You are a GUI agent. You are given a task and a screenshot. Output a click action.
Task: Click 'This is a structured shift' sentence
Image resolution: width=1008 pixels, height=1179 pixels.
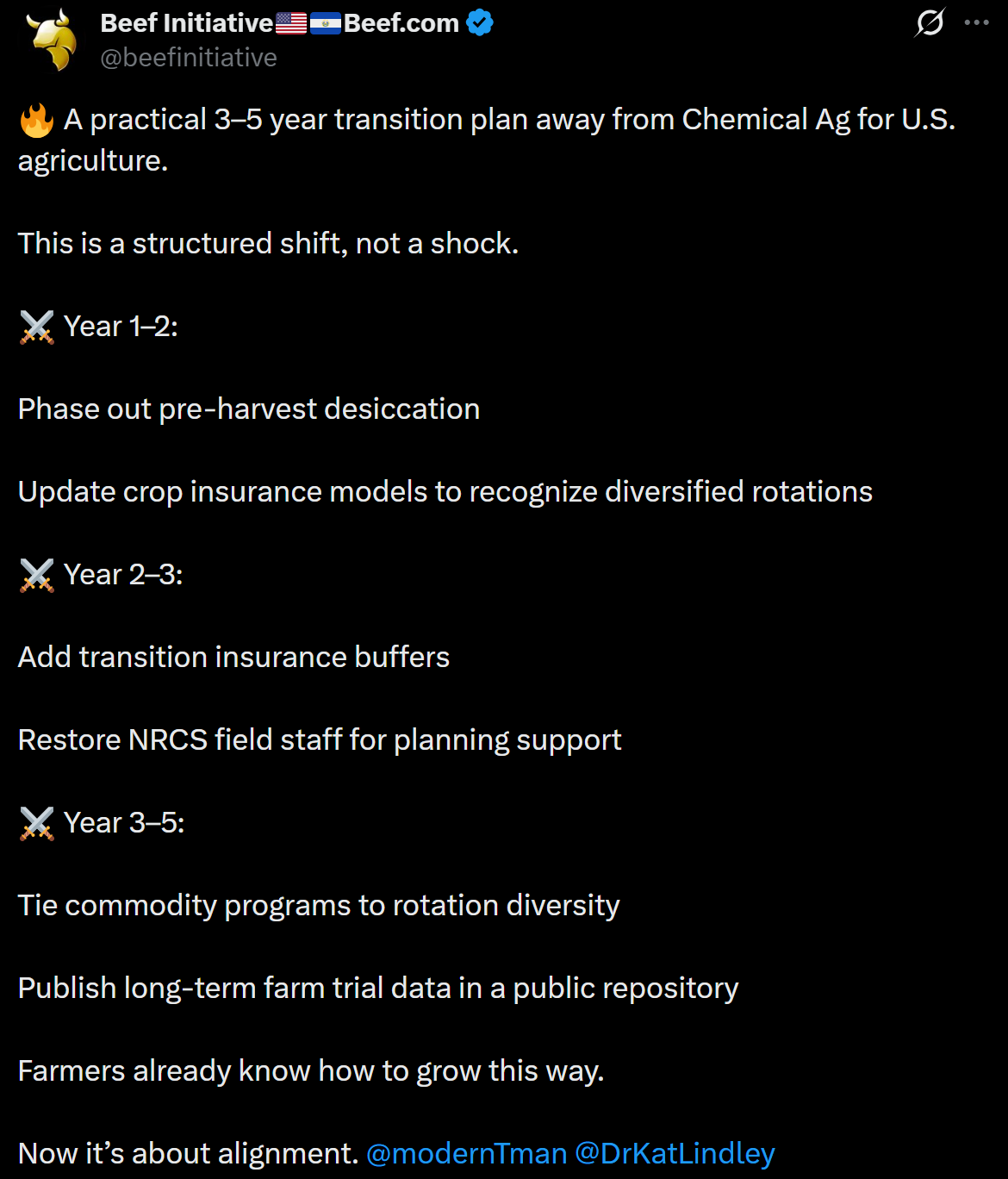click(x=268, y=244)
